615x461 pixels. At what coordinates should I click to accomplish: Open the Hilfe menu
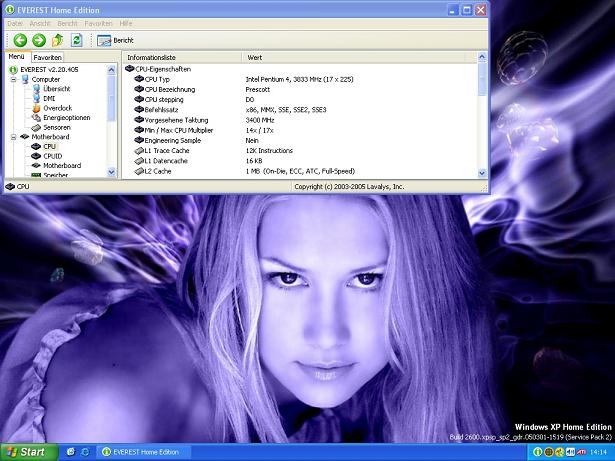point(126,24)
